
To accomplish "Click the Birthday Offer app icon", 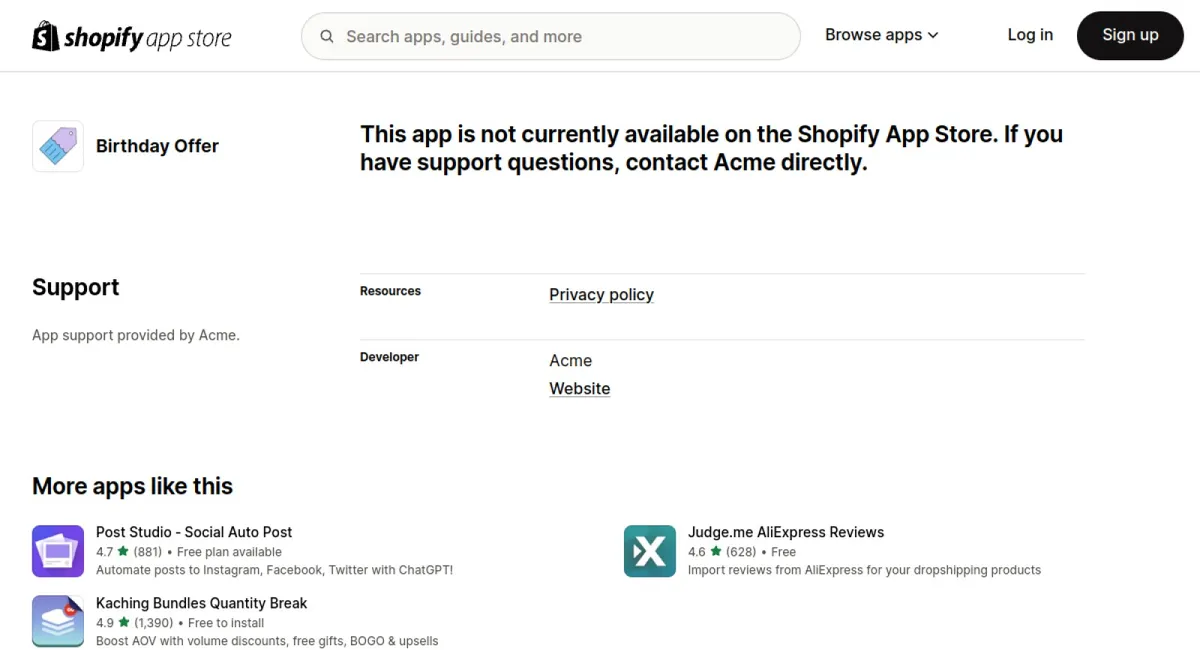I will coord(58,146).
